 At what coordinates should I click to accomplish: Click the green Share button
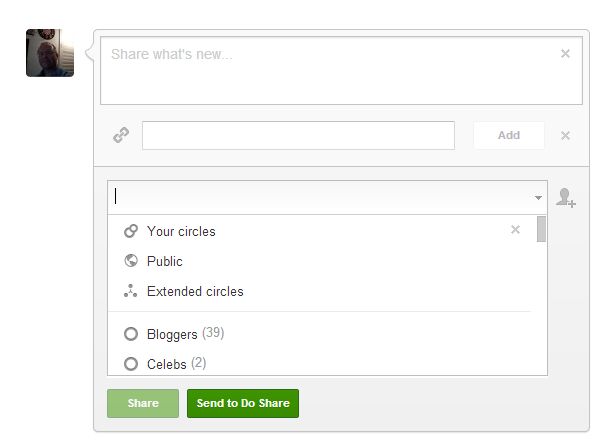pos(143,403)
